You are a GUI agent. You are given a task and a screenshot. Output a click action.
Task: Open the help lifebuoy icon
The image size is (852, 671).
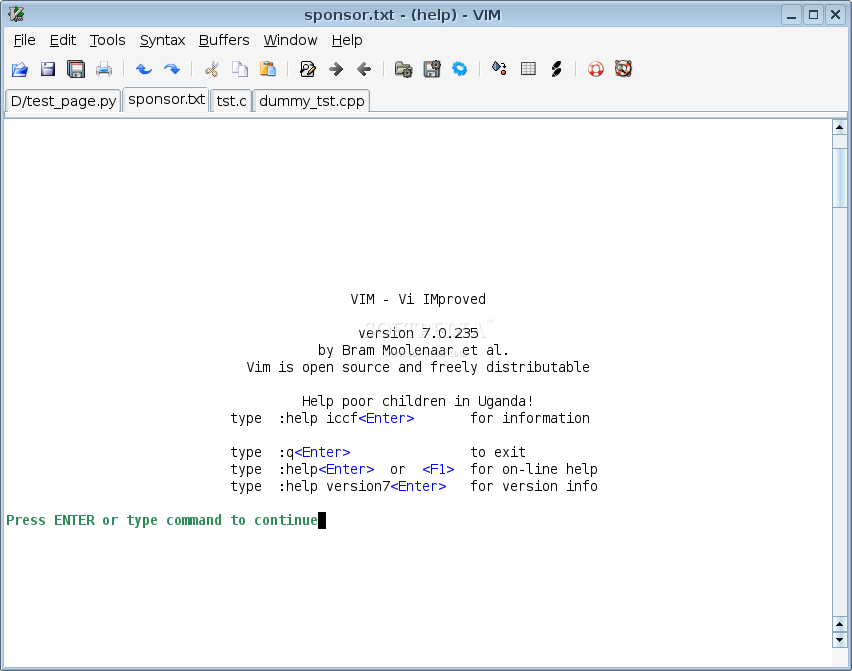point(596,69)
